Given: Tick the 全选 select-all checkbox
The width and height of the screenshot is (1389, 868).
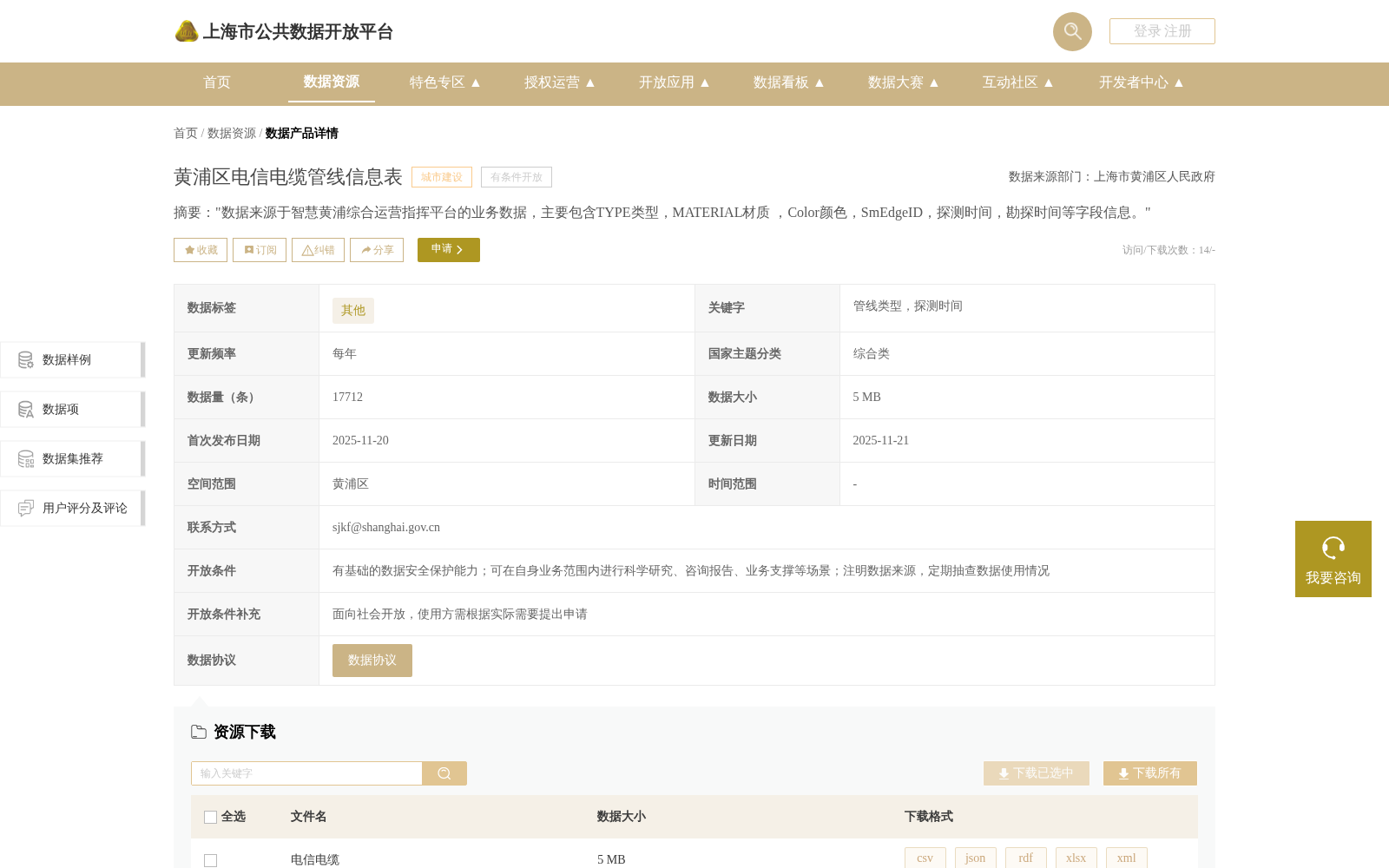Looking at the screenshot, I should coord(210,817).
